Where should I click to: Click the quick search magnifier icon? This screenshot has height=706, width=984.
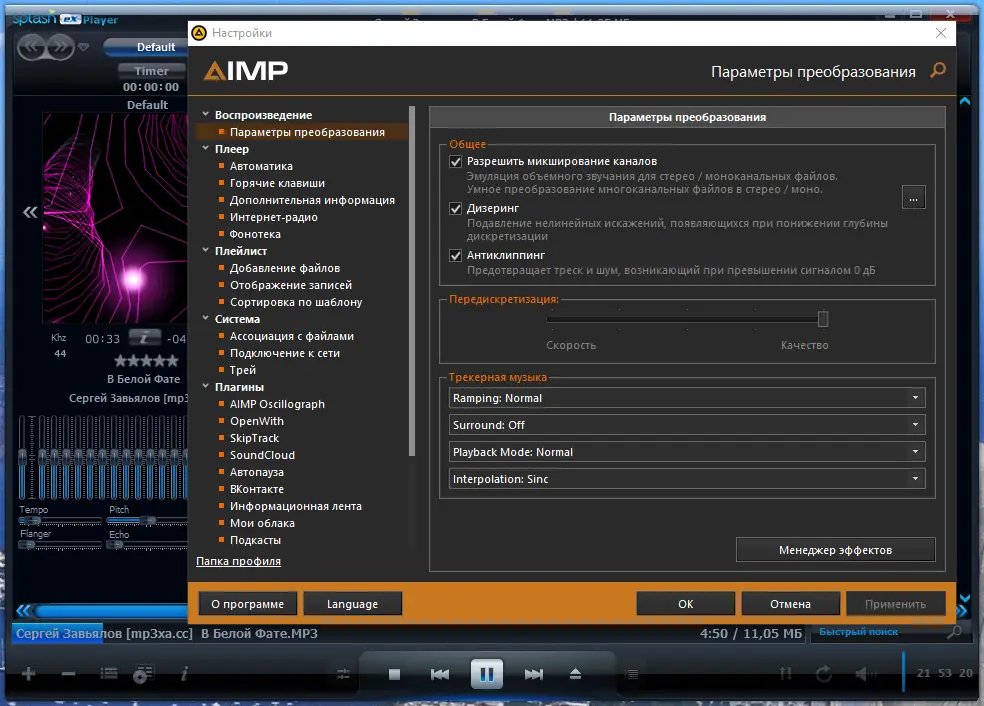click(x=954, y=632)
